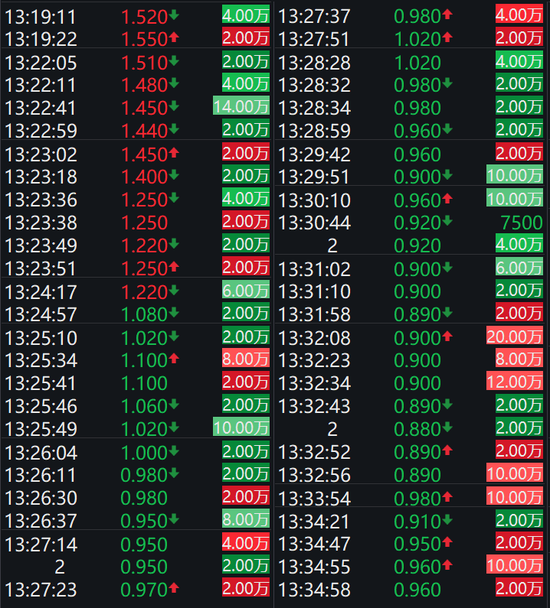550x608 pixels.
Task: Select price 0.970 at 13:27:23
Action: [x=144, y=590]
